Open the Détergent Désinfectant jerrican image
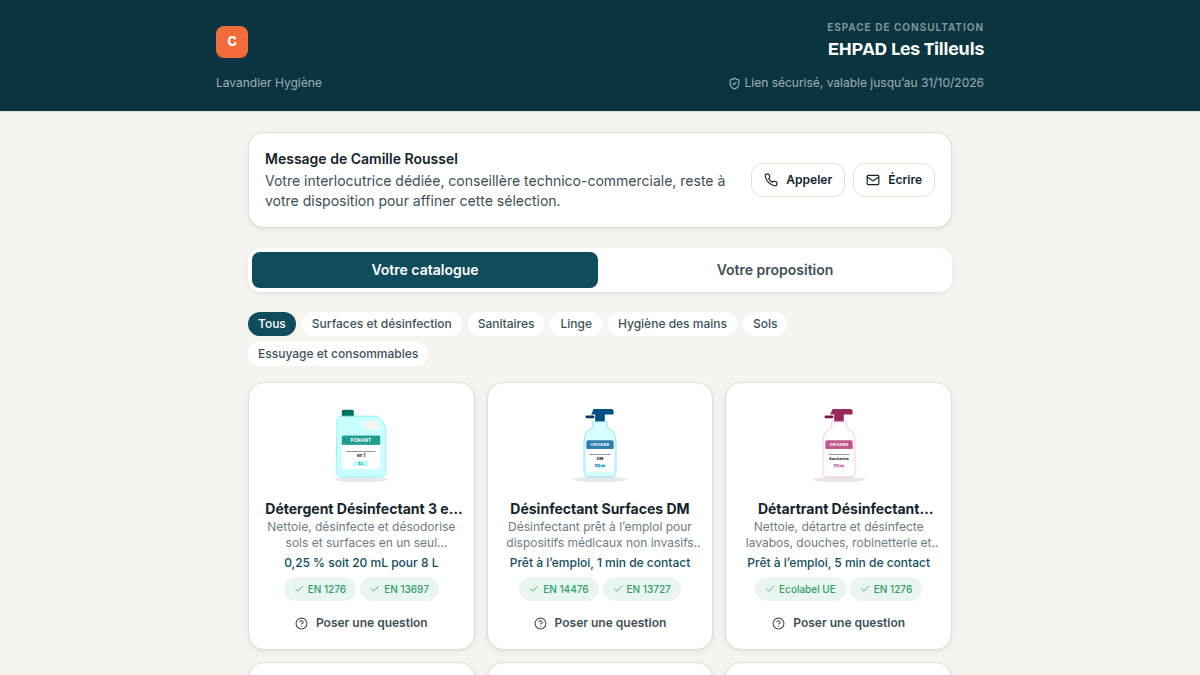Image resolution: width=1200 pixels, height=675 pixels. click(361, 444)
